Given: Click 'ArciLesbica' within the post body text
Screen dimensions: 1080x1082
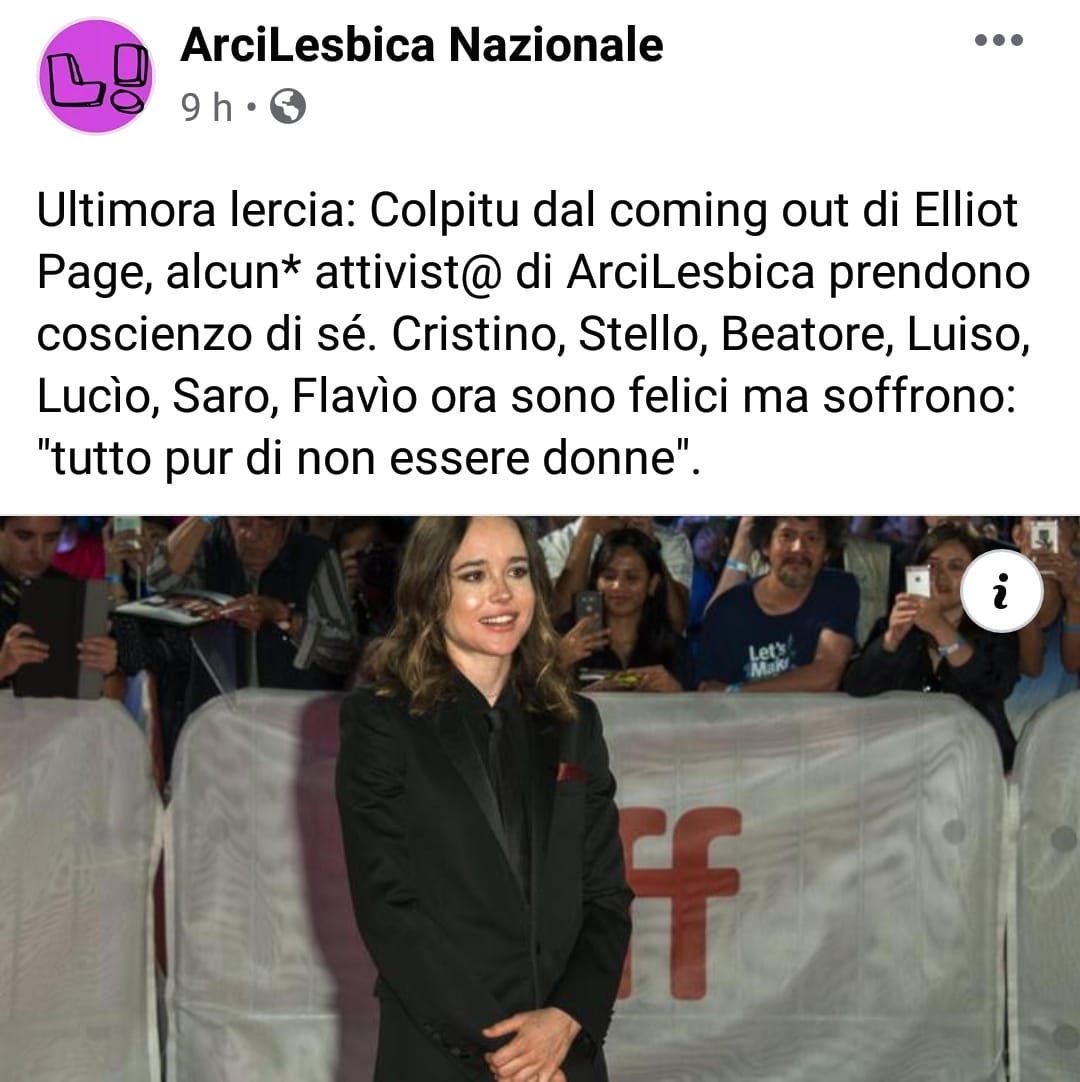Looking at the screenshot, I should point(691,272).
